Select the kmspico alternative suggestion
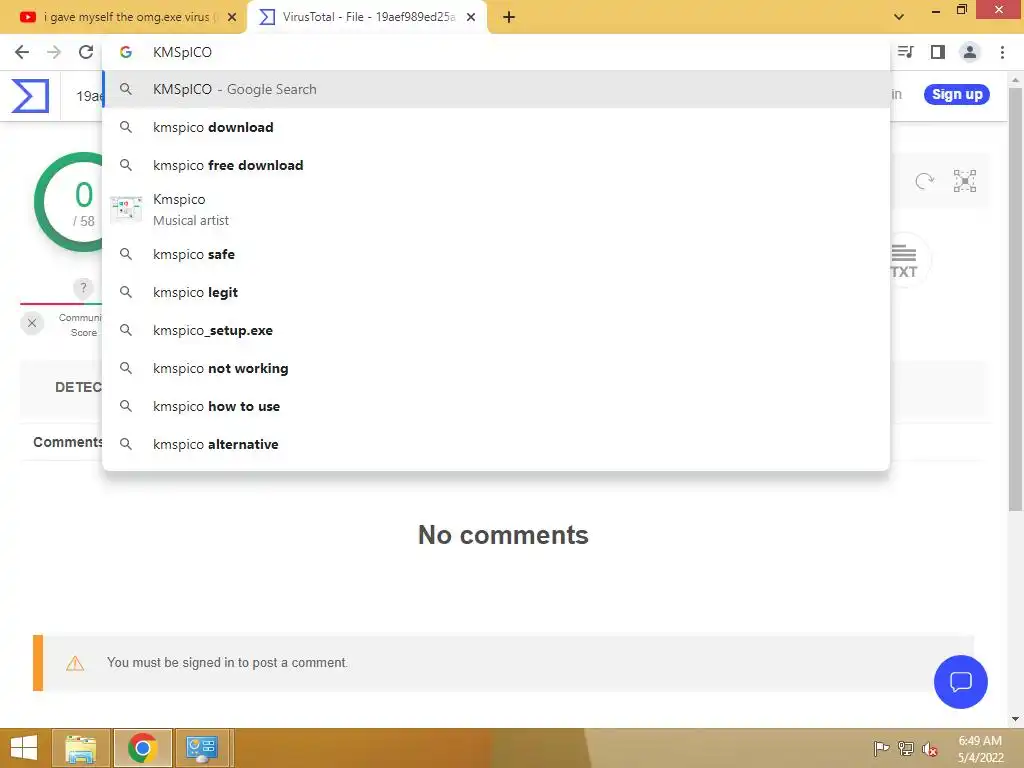Screen dimensions: 1024x768 tap(496, 444)
